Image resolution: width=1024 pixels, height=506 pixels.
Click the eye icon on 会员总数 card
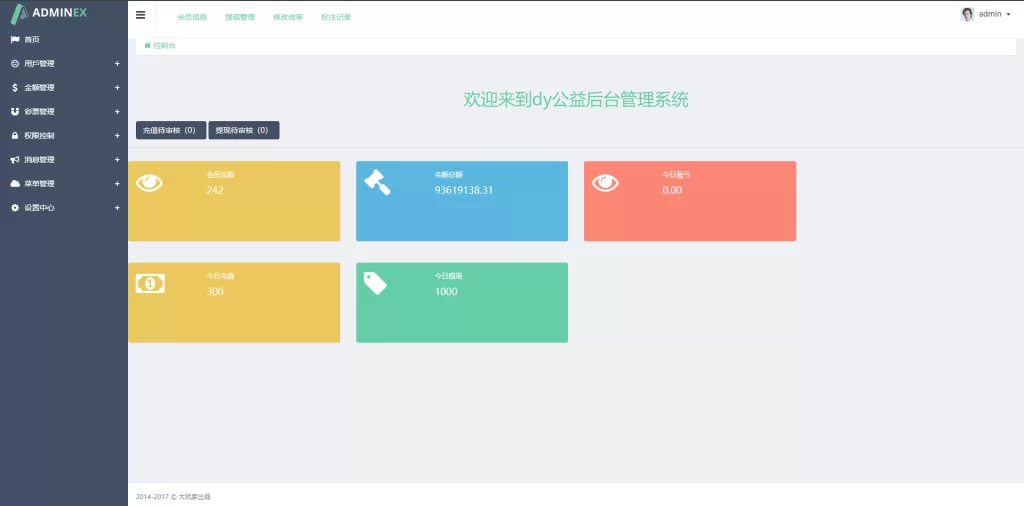coord(149,183)
